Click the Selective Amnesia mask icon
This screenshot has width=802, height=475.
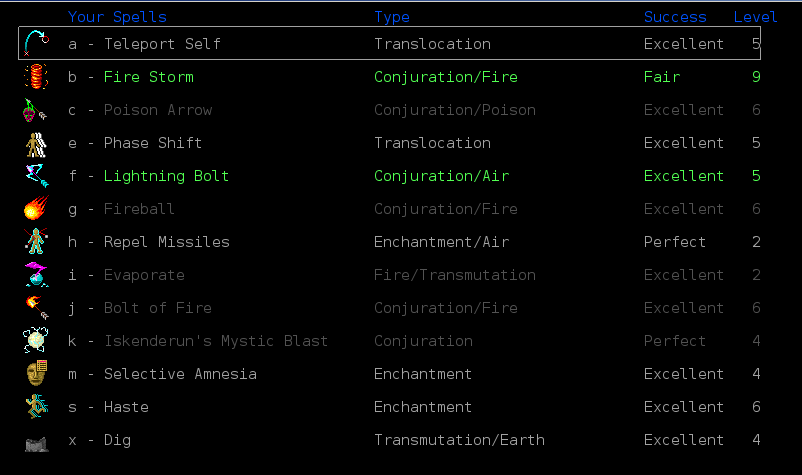[x=36, y=374]
